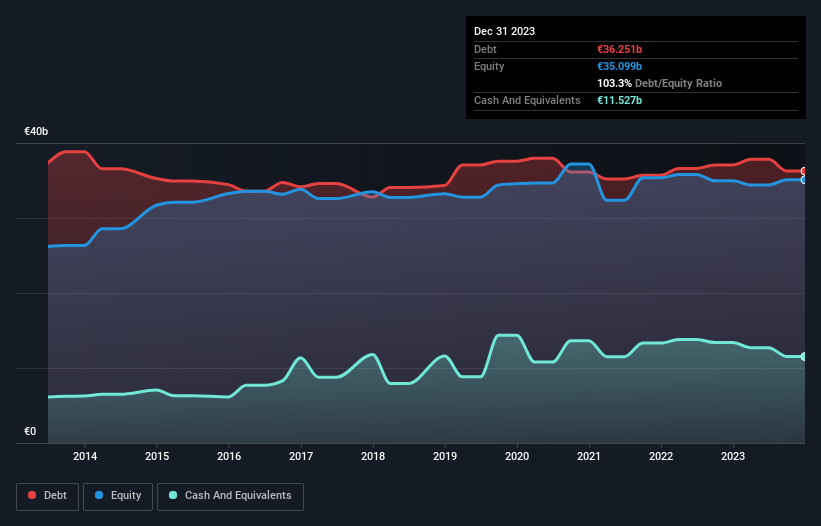The image size is (821, 526).
Task: Click the €35.099b equity value
Action: coord(619,66)
